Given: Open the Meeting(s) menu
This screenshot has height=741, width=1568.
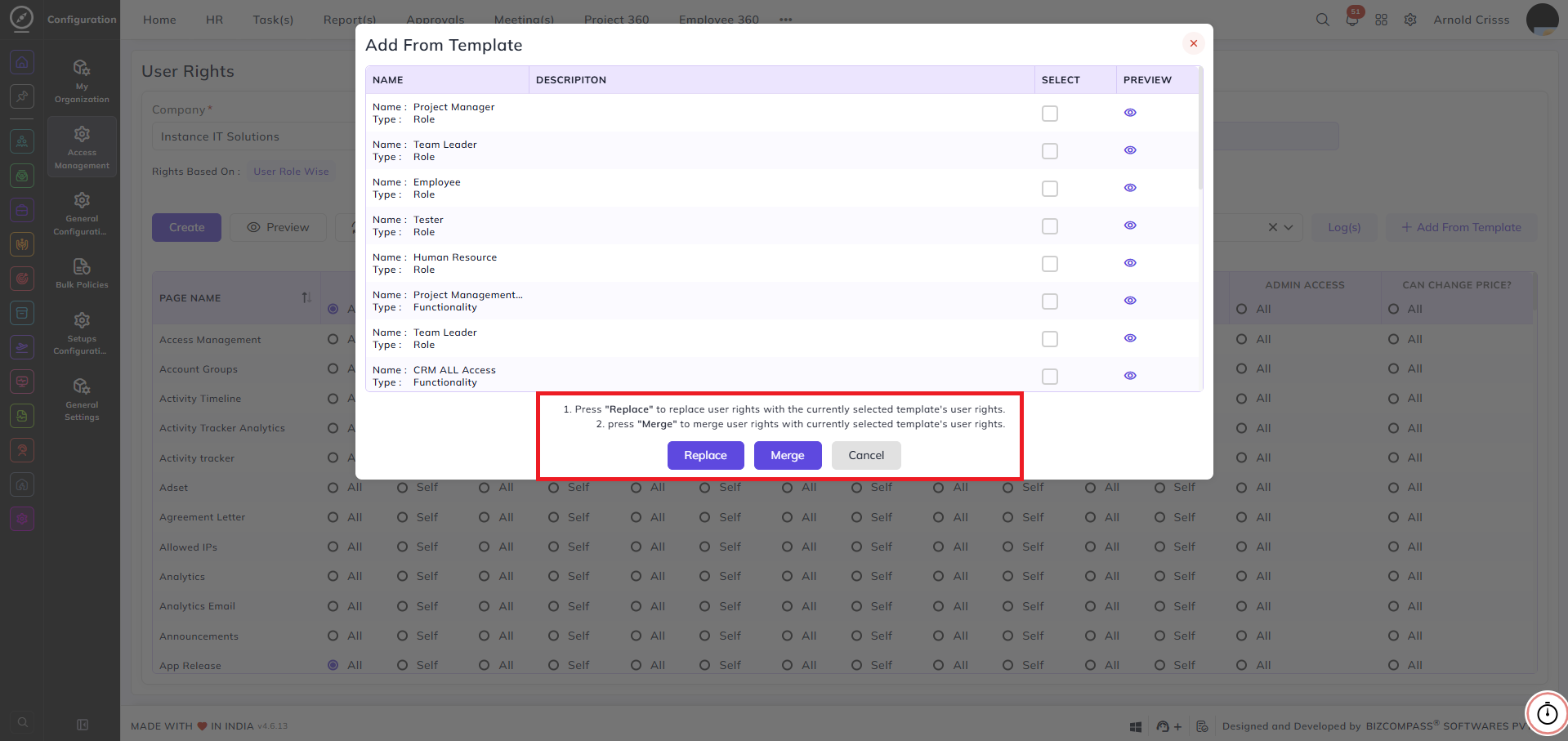Looking at the screenshot, I should click(x=524, y=20).
